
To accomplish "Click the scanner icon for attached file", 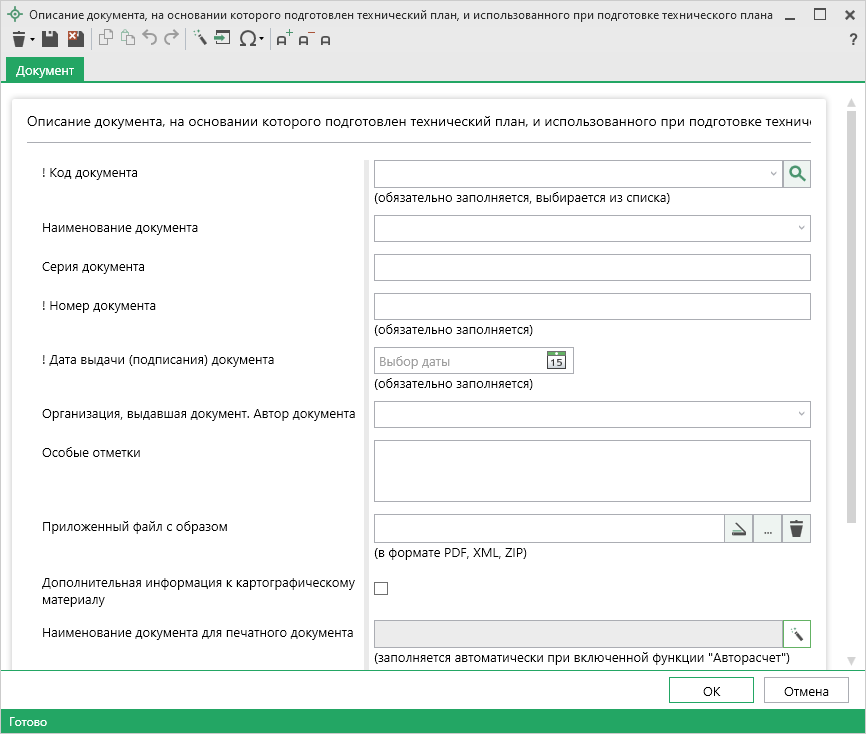I will pos(738,529).
